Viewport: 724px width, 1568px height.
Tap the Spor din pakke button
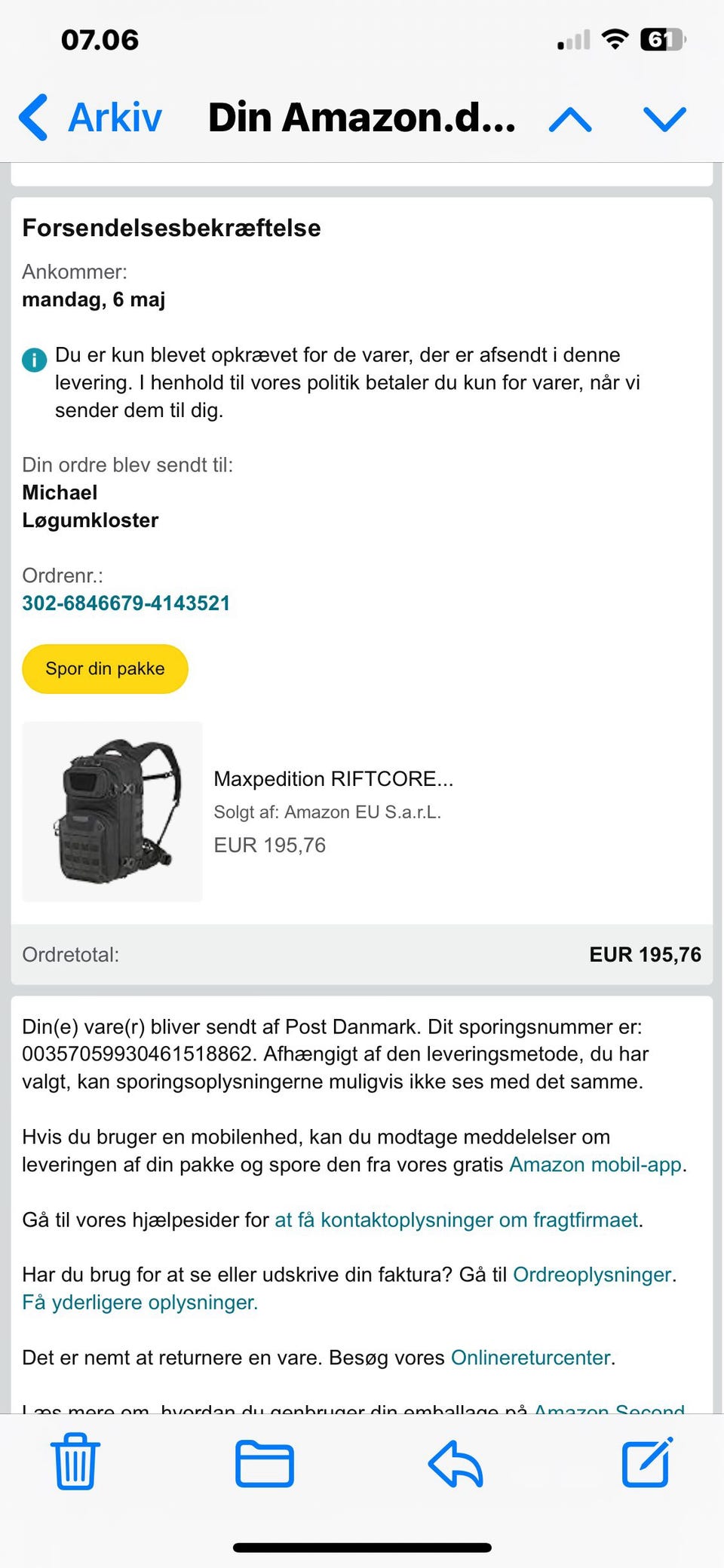[x=105, y=668]
